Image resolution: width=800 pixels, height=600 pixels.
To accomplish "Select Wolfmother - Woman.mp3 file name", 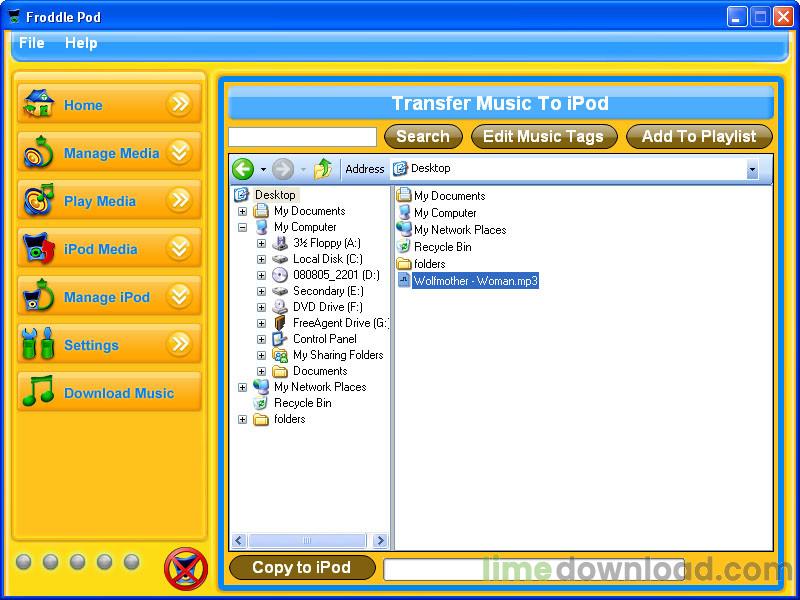I will click(476, 281).
